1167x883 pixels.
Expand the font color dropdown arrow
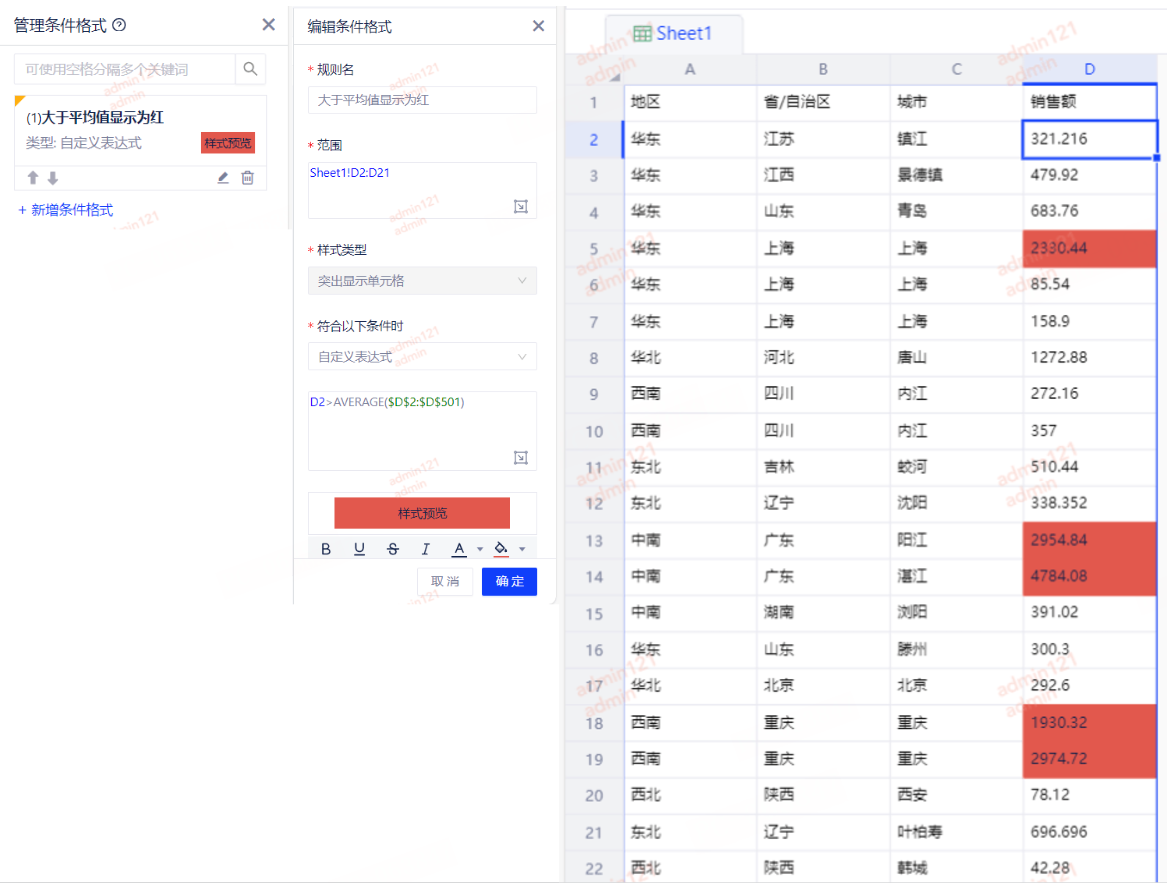pos(480,549)
